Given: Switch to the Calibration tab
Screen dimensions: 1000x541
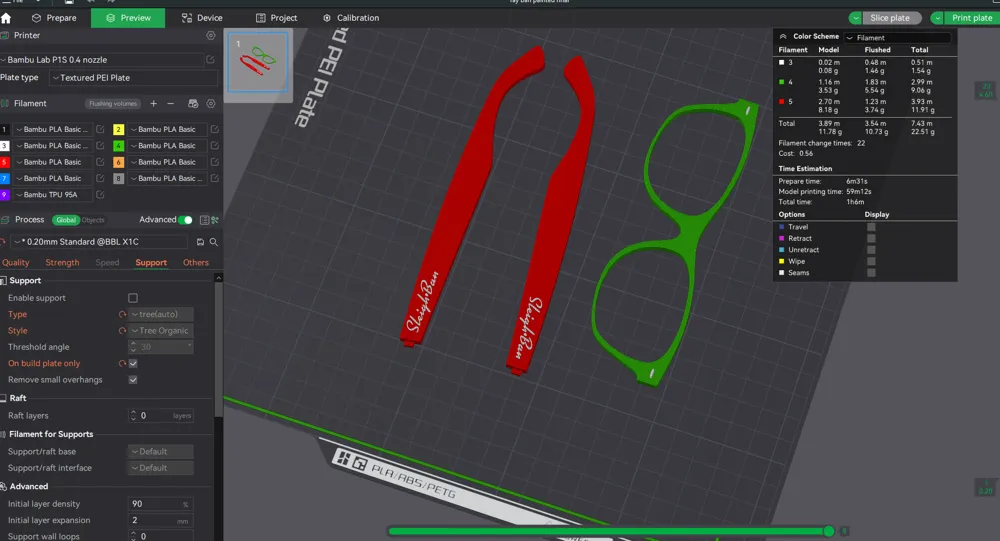Looking at the screenshot, I should pos(351,18).
